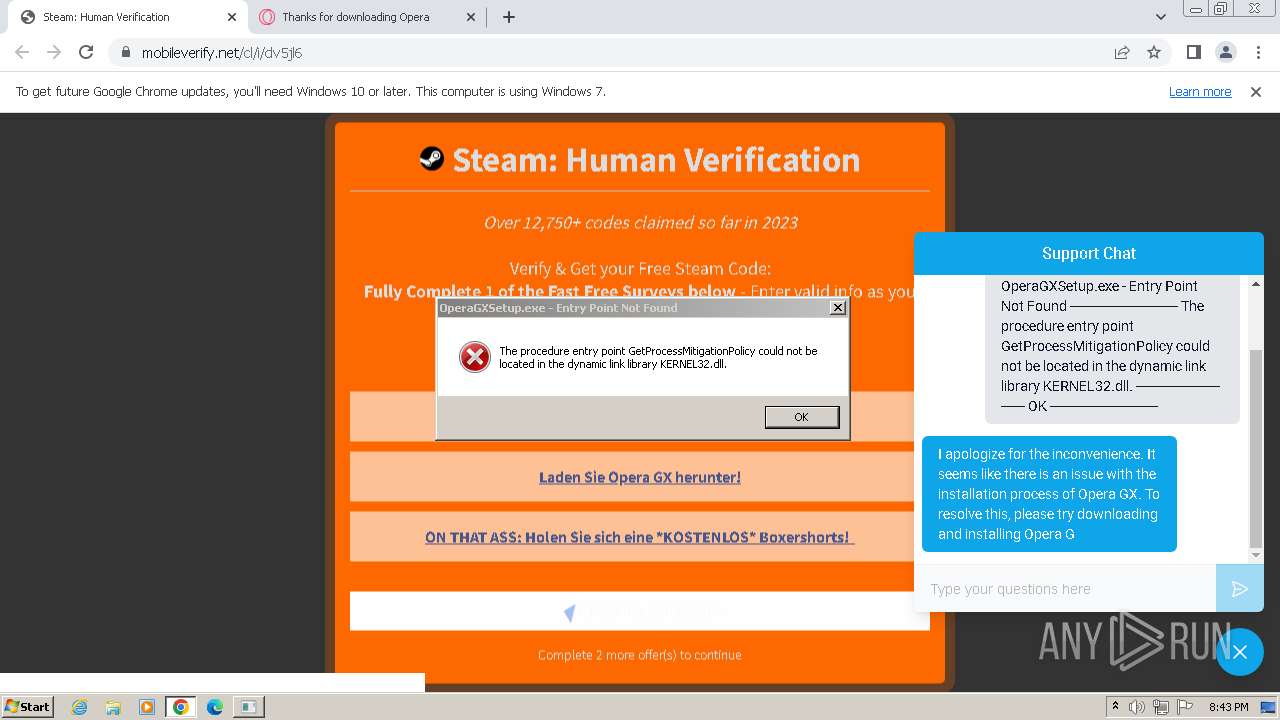This screenshot has height=720, width=1280.
Task: Click the Action Center flag icon
Action: click(1183, 707)
